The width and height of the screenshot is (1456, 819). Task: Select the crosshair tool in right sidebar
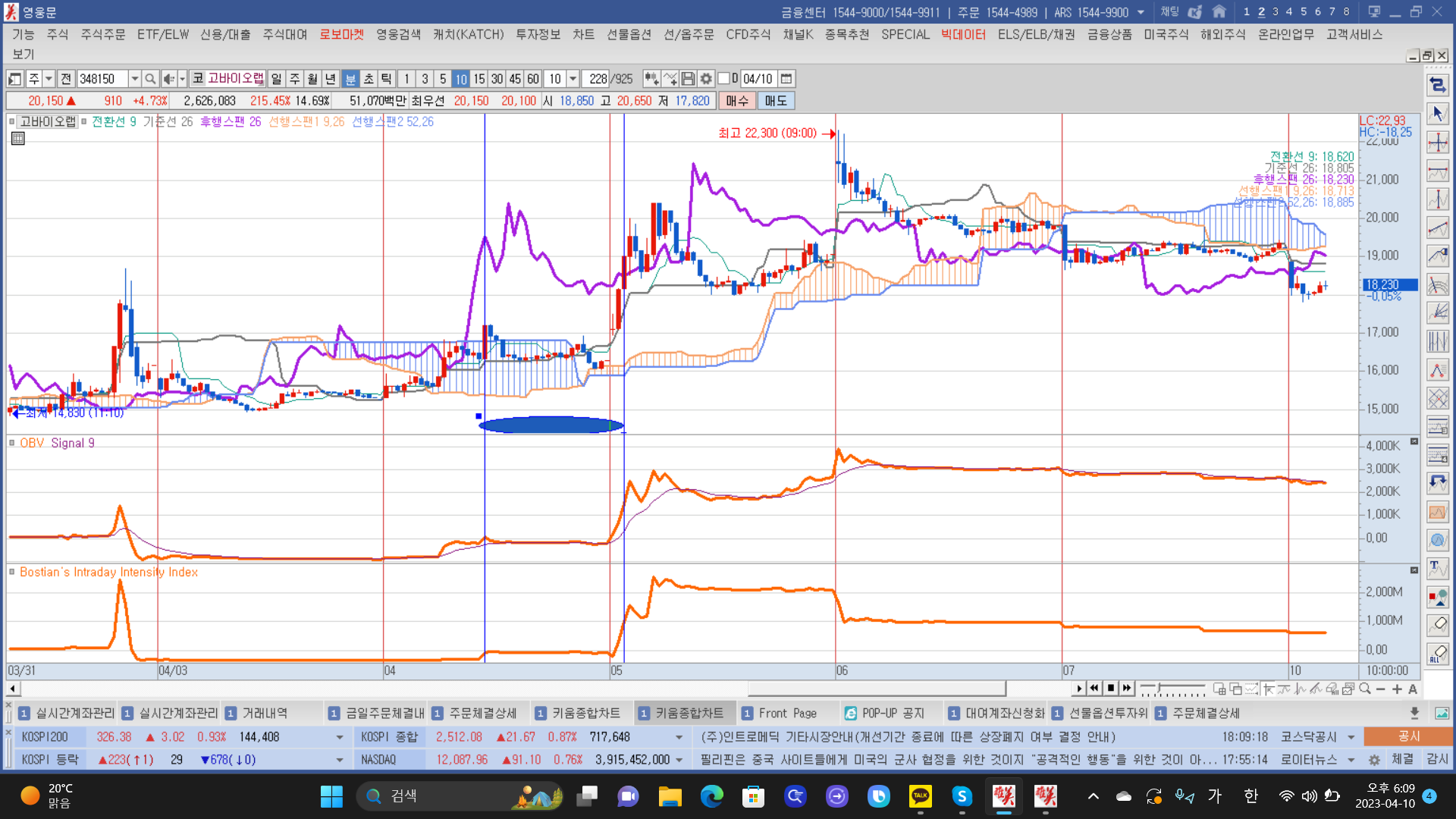pyautogui.click(x=1438, y=143)
